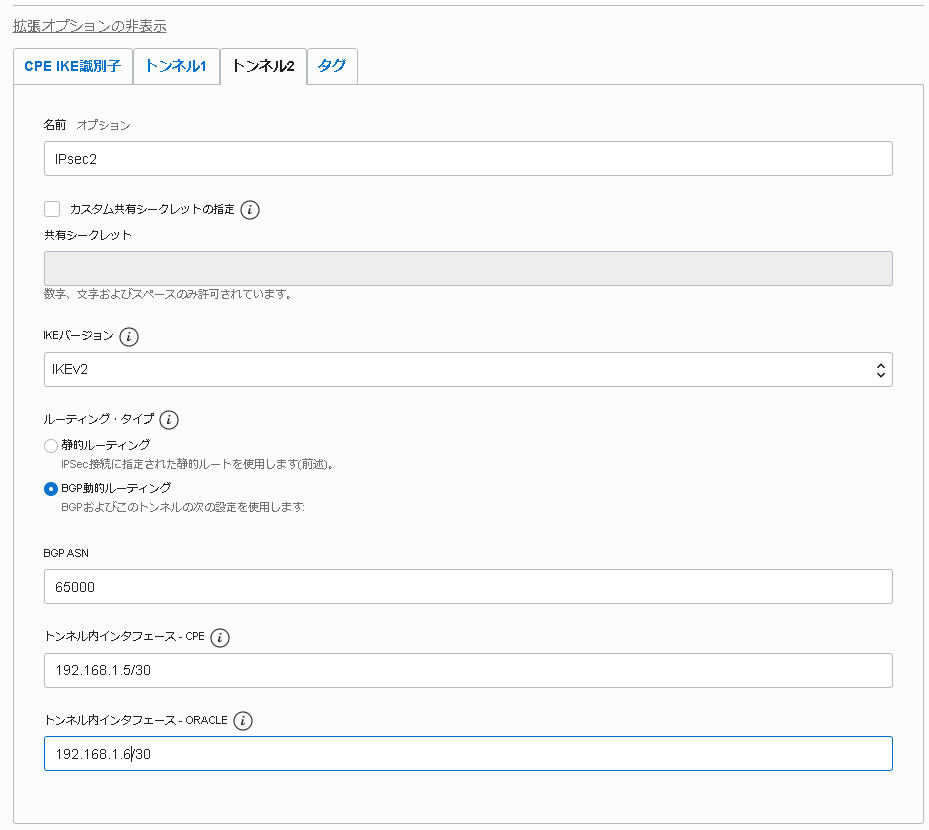The height and width of the screenshot is (830, 929).
Task: Click info icon for トンネル内インタフェース - CPE
Action: click(220, 638)
